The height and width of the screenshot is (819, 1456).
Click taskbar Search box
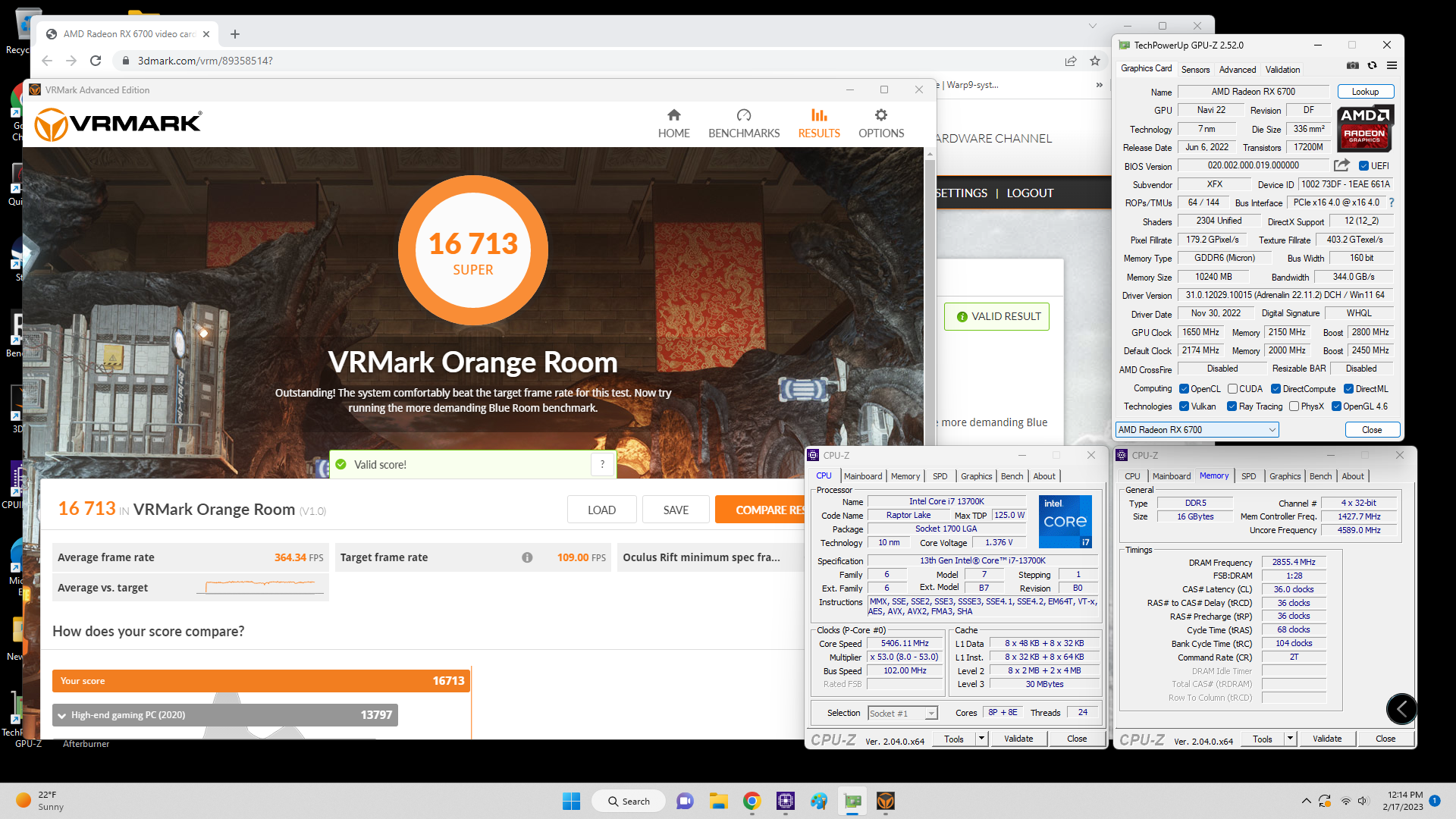(628, 801)
